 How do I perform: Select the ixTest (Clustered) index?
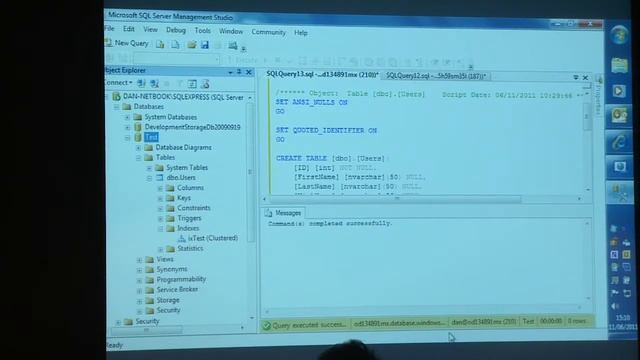click(213, 238)
